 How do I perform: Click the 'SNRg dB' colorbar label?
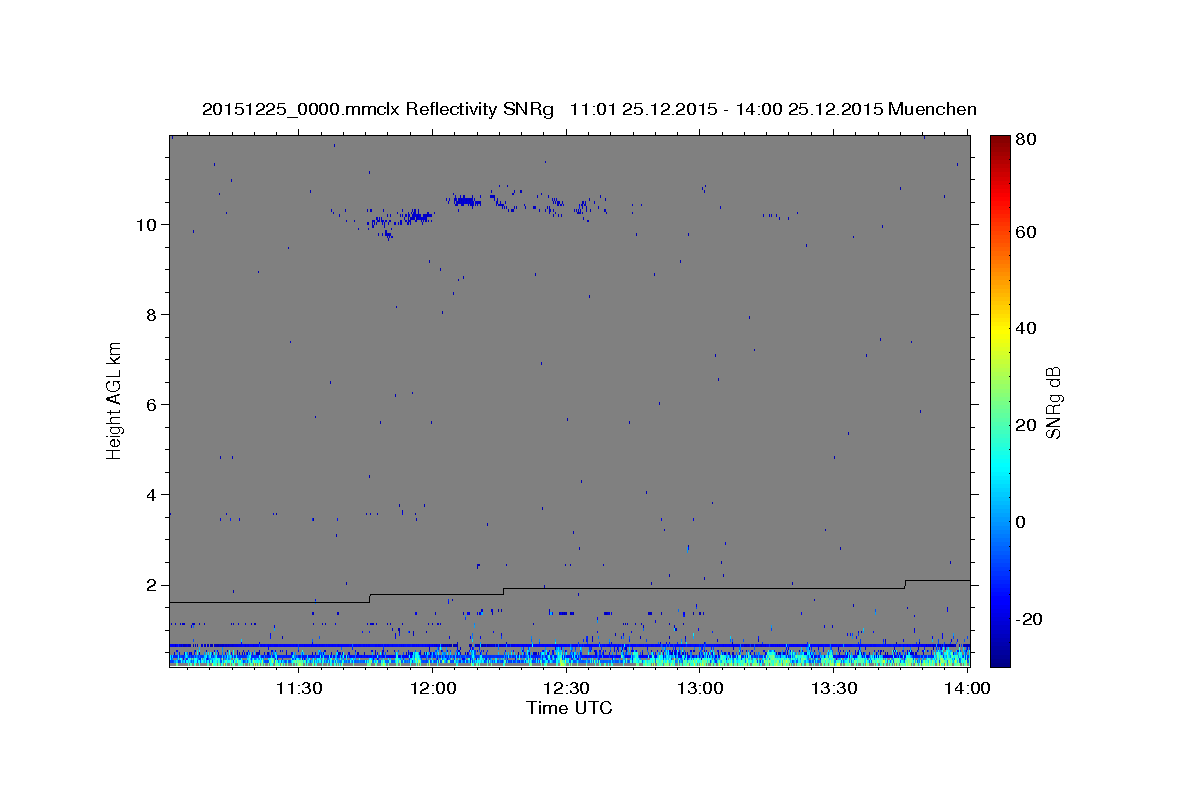tap(1053, 402)
